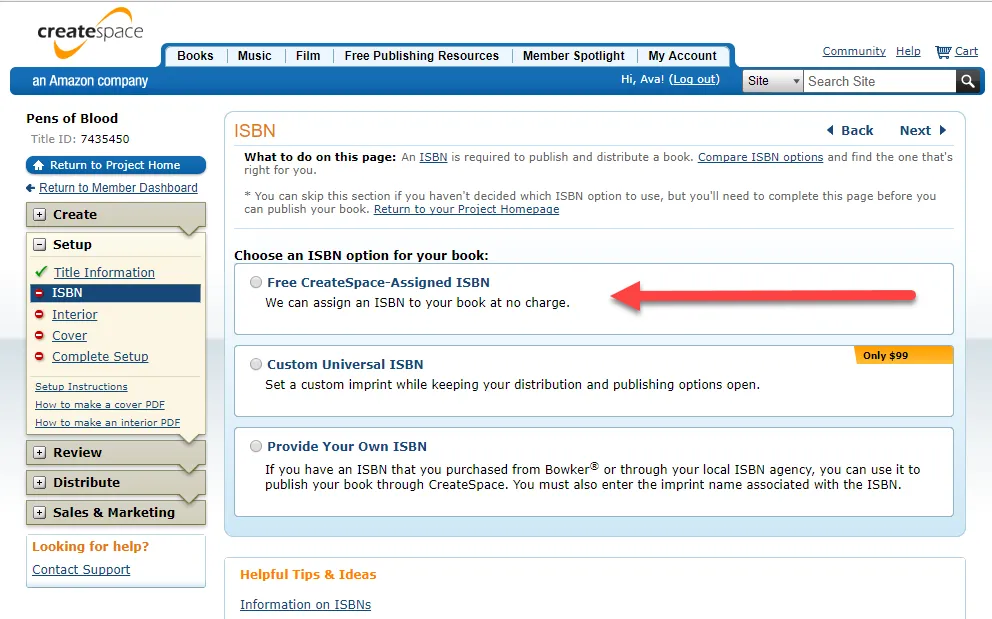Select the ISBN item in Setup
Viewport: 992px width, 619px height.
(x=116, y=292)
